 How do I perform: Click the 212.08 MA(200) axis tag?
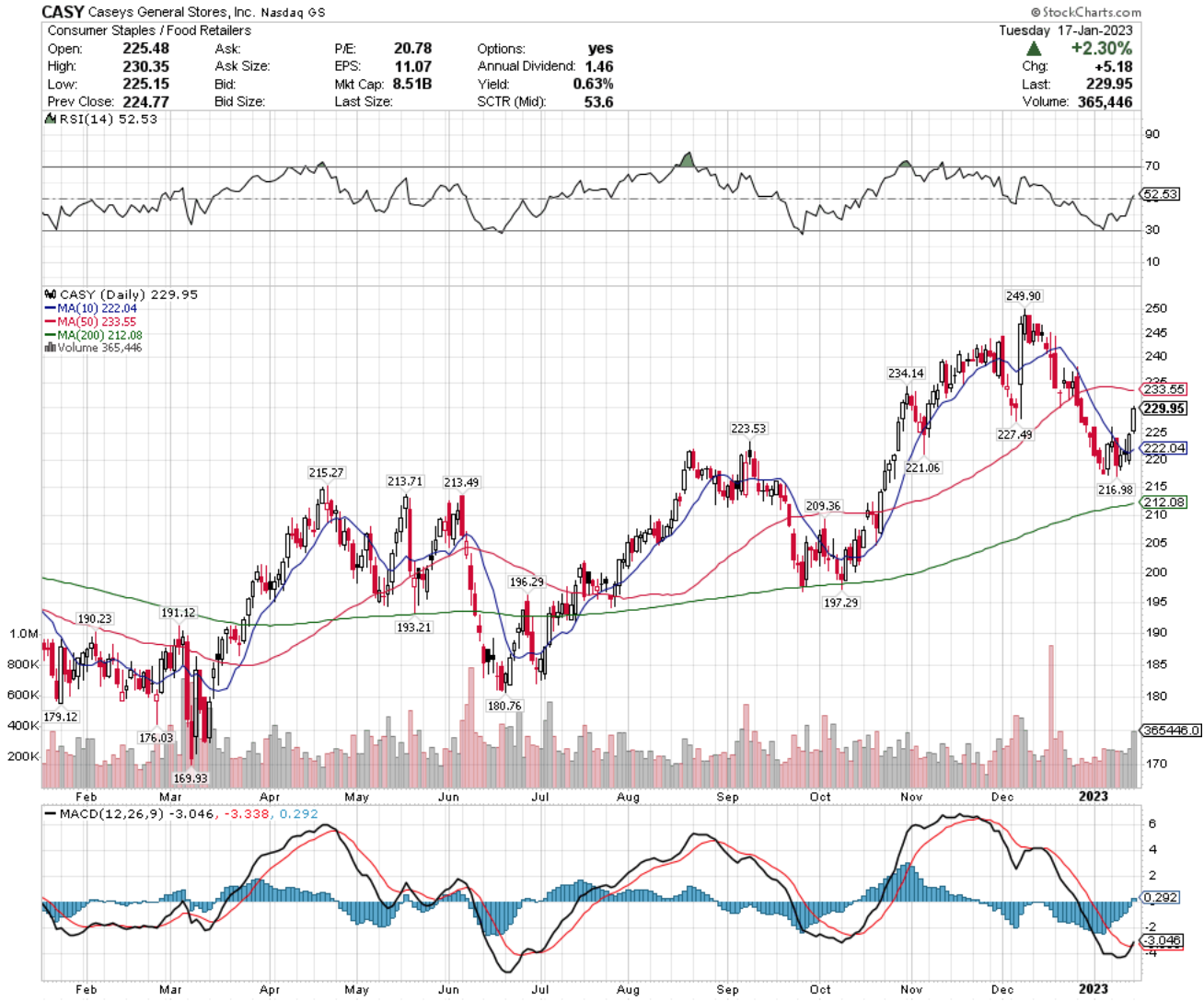point(1163,502)
